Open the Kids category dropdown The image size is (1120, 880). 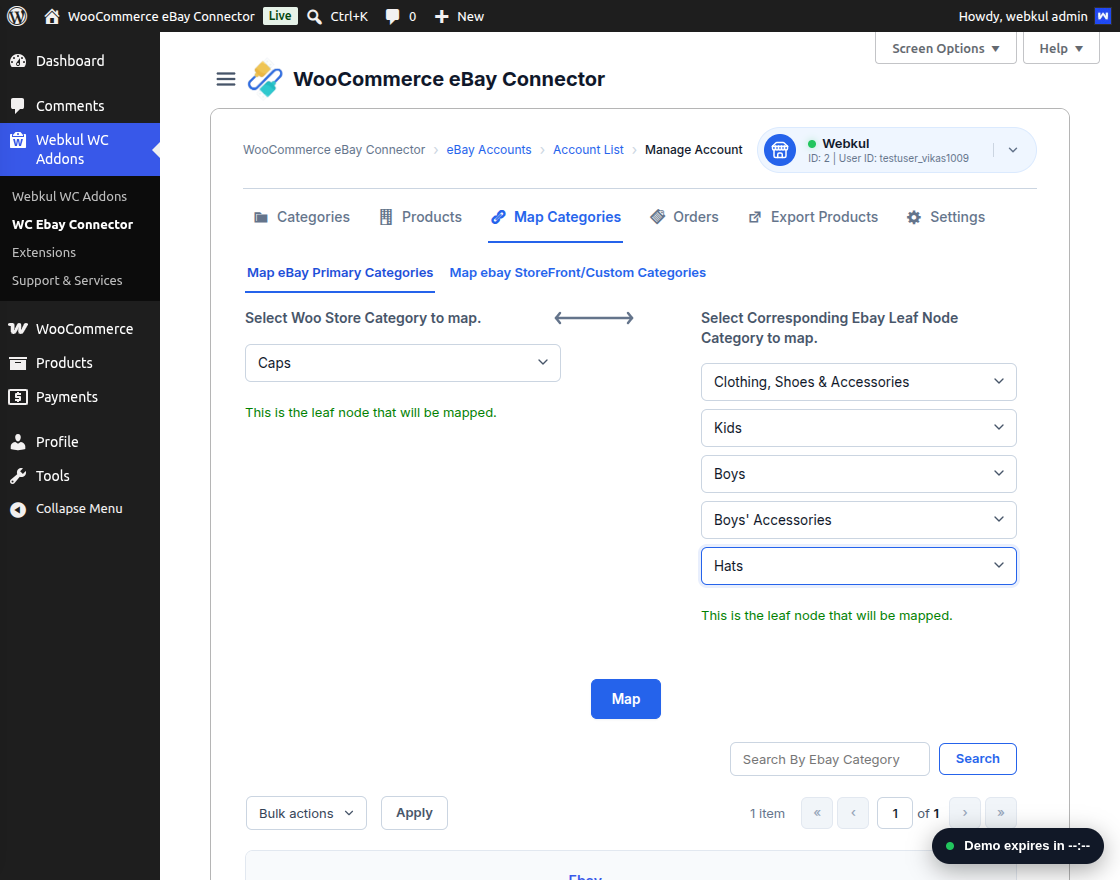pyautogui.click(x=859, y=428)
